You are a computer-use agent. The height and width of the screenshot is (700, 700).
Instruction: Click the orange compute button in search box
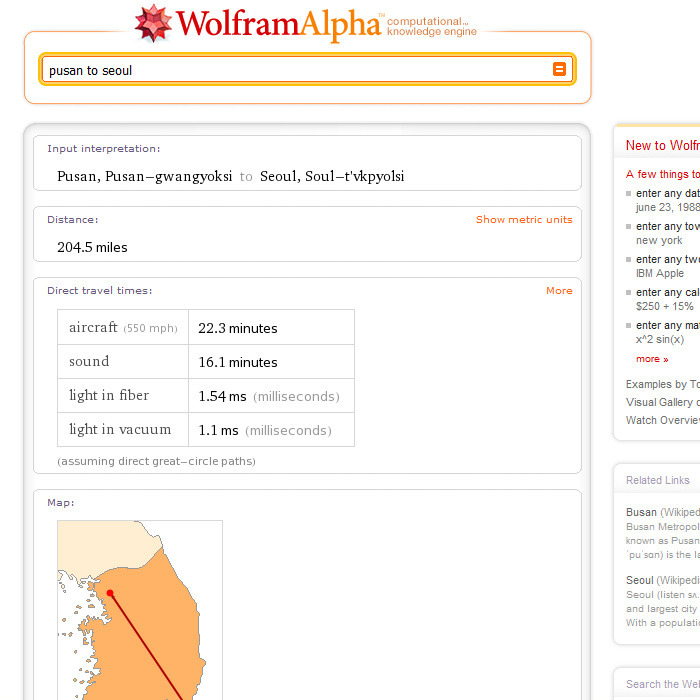tap(559, 69)
